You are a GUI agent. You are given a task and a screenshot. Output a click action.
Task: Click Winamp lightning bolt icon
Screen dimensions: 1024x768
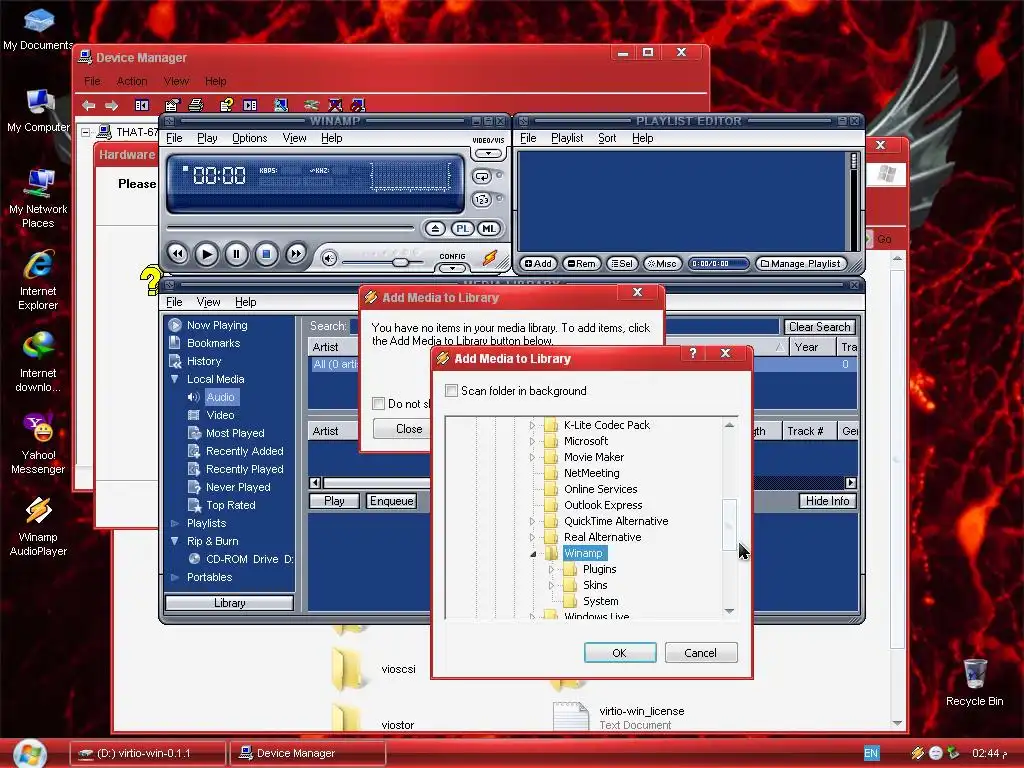[x=490, y=258]
